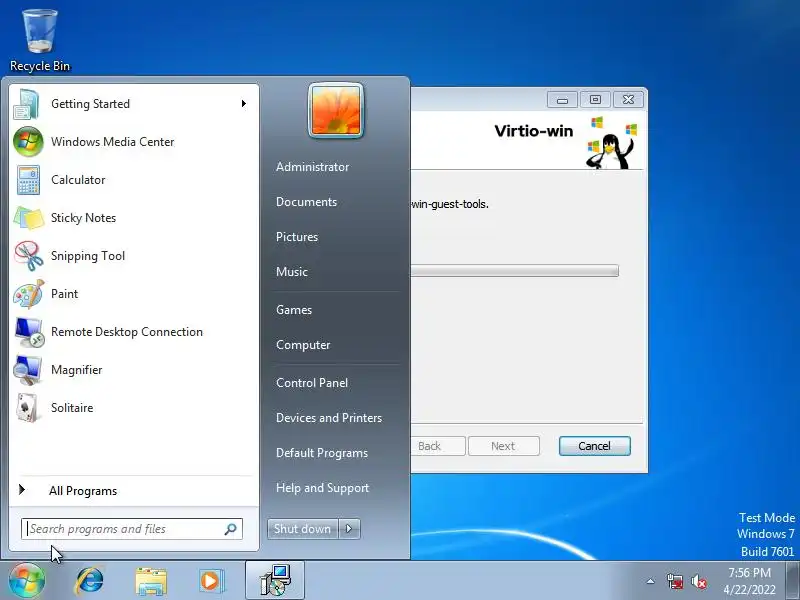
Task: Minimize the Virtio-win installer window
Action: (x=562, y=100)
